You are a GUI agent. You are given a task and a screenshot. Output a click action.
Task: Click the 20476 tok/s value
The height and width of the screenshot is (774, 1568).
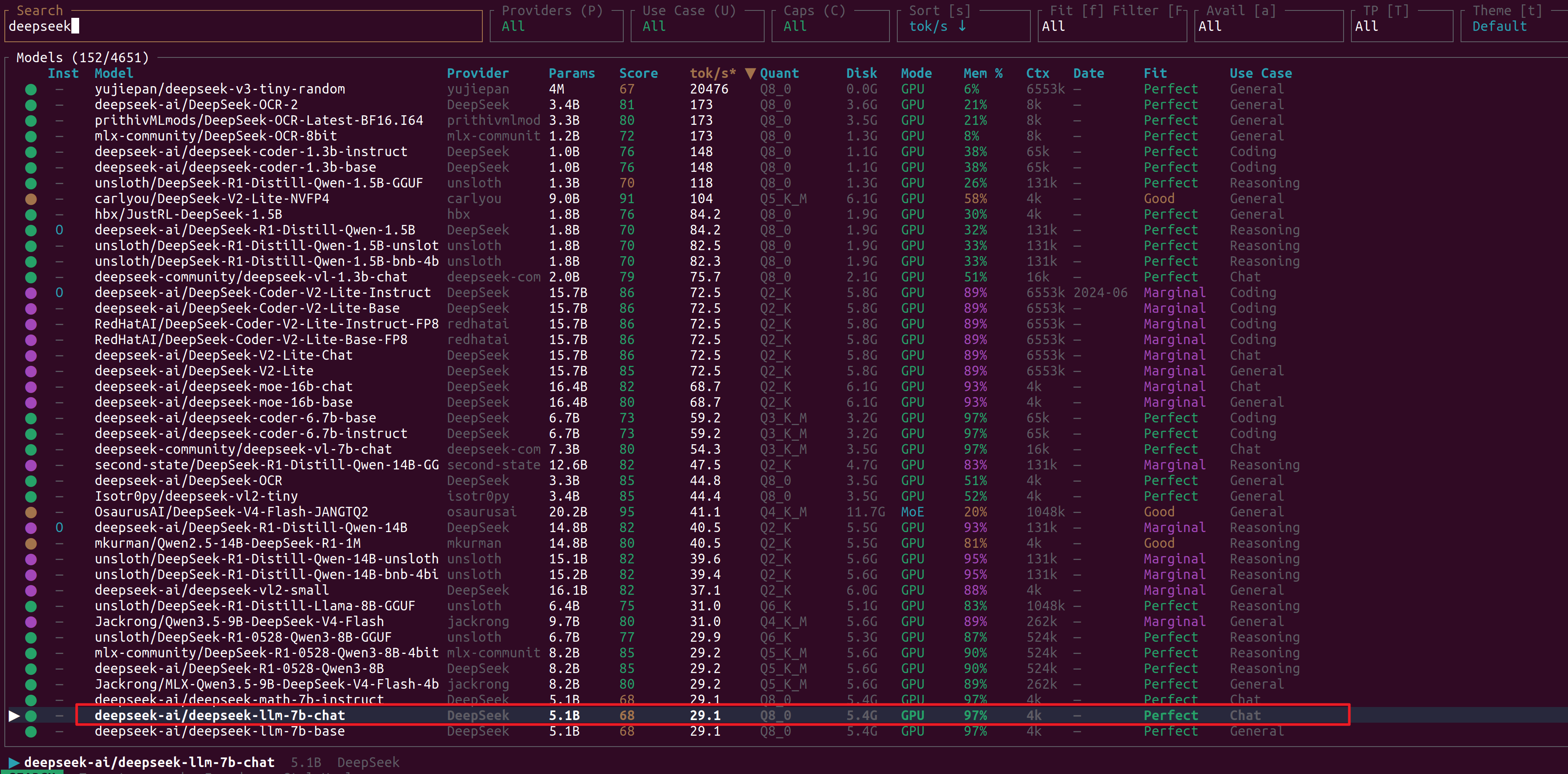pos(709,89)
